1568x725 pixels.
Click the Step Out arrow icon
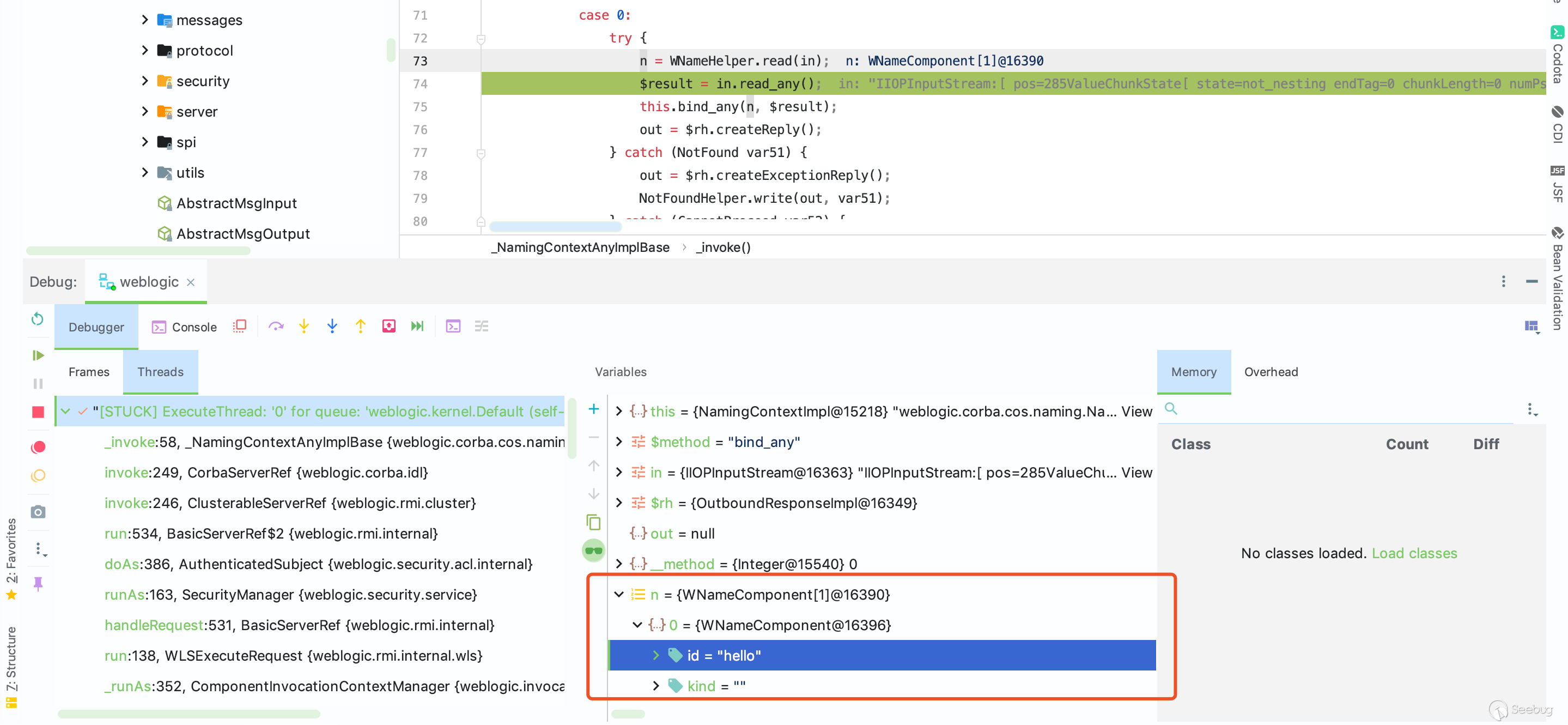pos(360,327)
